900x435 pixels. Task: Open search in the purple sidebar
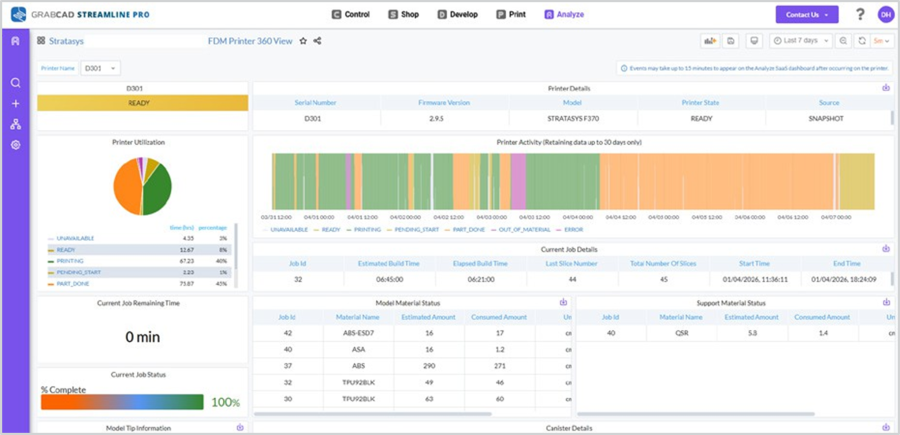(15, 83)
